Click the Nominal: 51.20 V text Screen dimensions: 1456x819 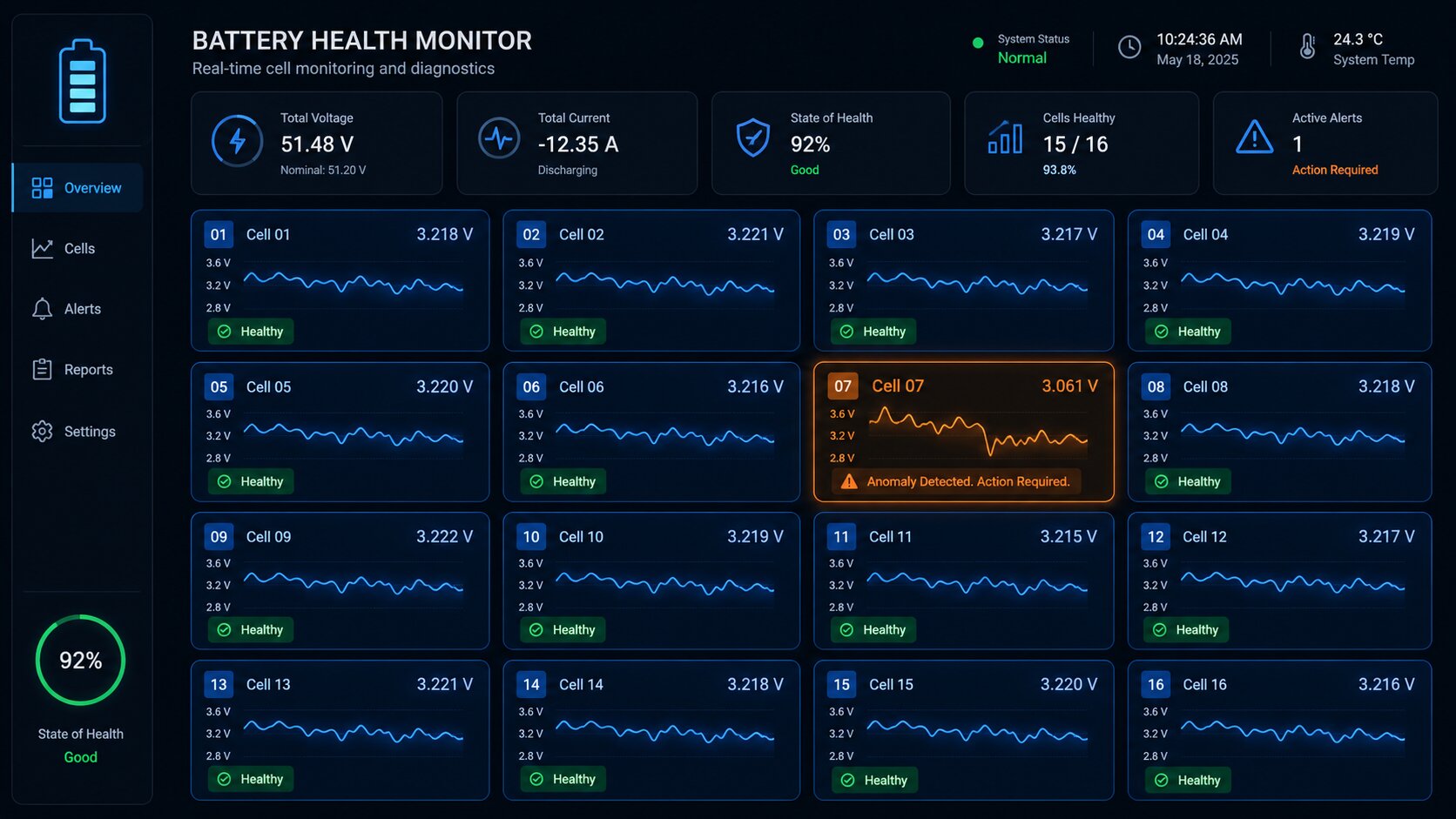(x=323, y=170)
